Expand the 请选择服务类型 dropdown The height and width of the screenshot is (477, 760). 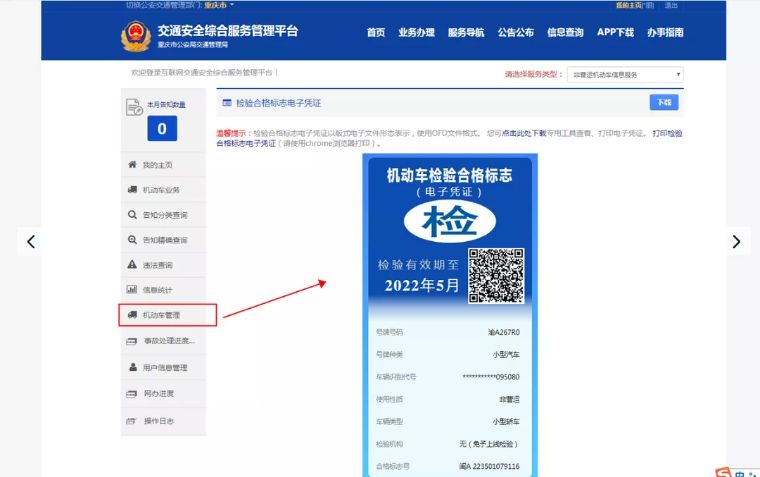(625, 75)
